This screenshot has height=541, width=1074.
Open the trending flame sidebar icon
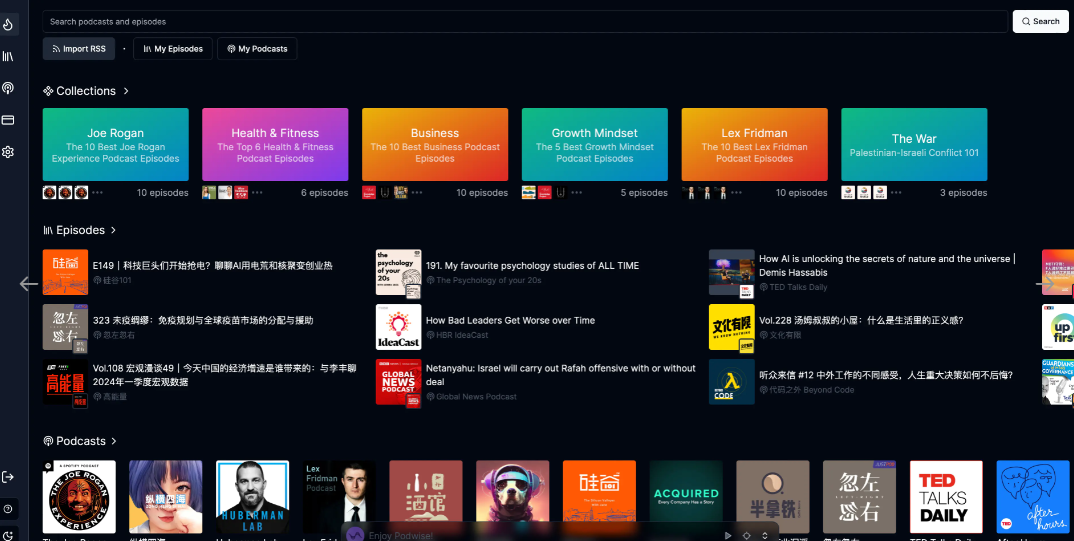[8, 25]
